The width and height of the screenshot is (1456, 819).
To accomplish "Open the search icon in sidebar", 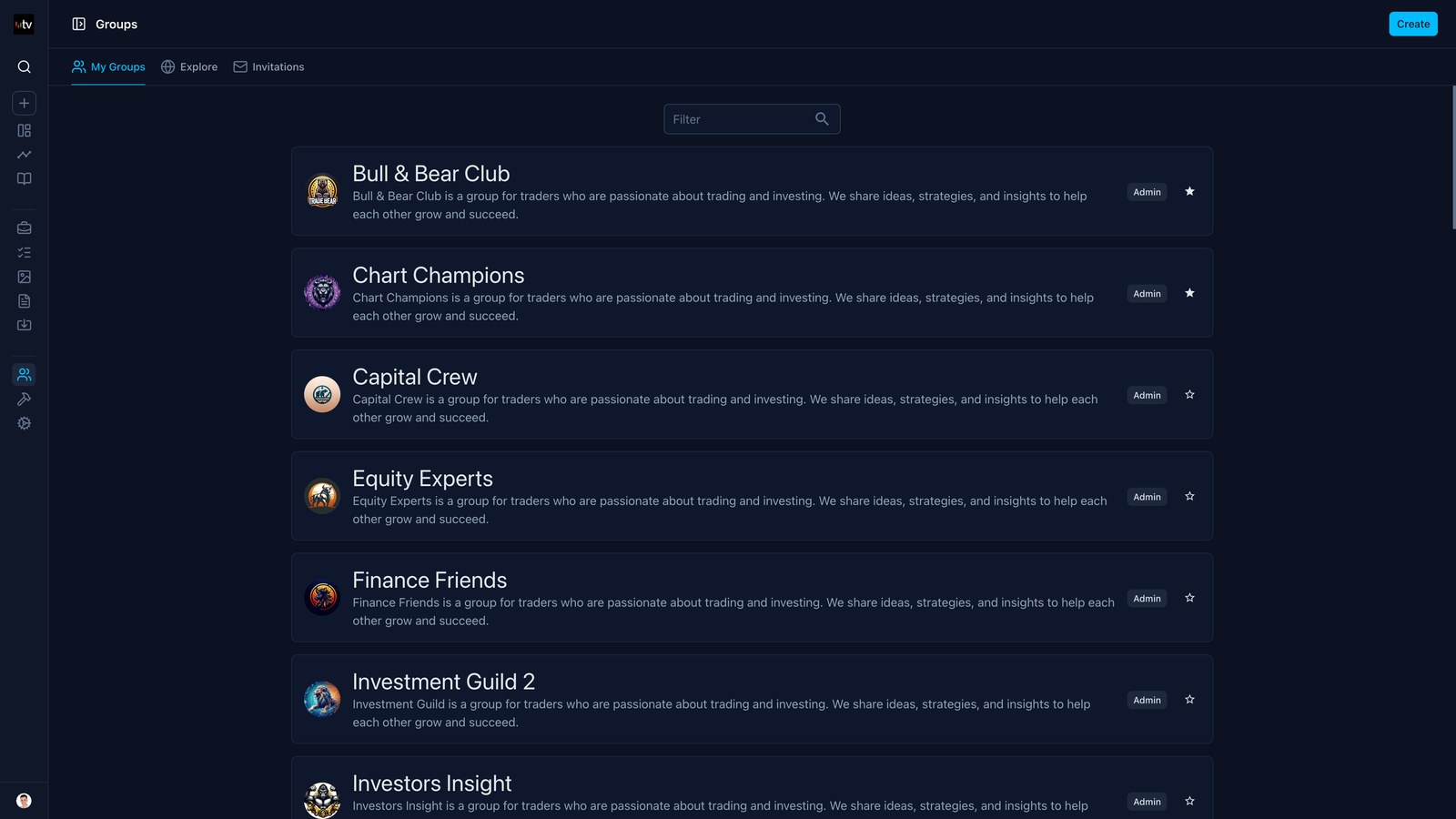I will coord(25,66).
